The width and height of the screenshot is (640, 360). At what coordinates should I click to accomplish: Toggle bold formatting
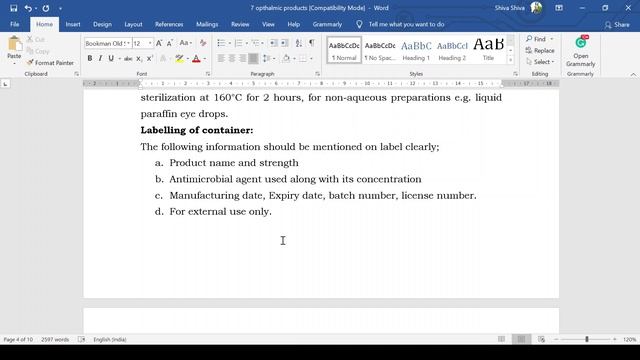pyautogui.click(x=90, y=59)
